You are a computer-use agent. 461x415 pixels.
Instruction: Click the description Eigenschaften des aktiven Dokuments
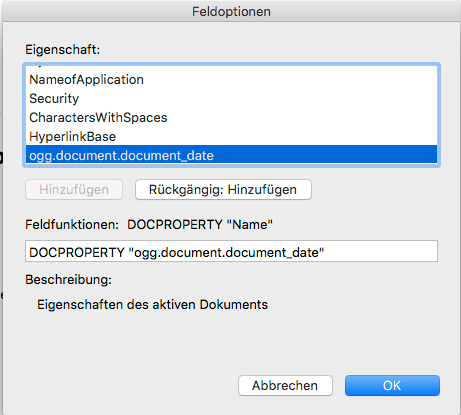point(152,305)
